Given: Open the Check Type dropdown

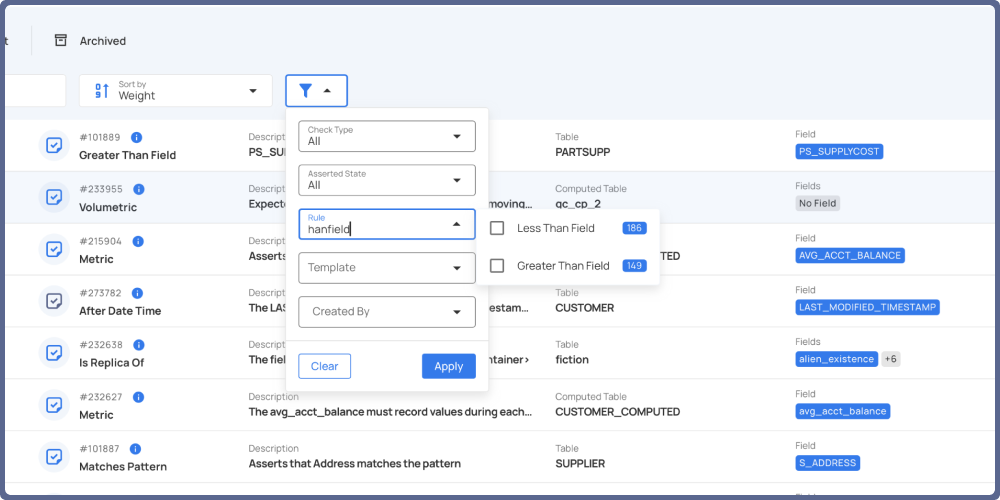Looking at the screenshot, I should coord(386,136).
